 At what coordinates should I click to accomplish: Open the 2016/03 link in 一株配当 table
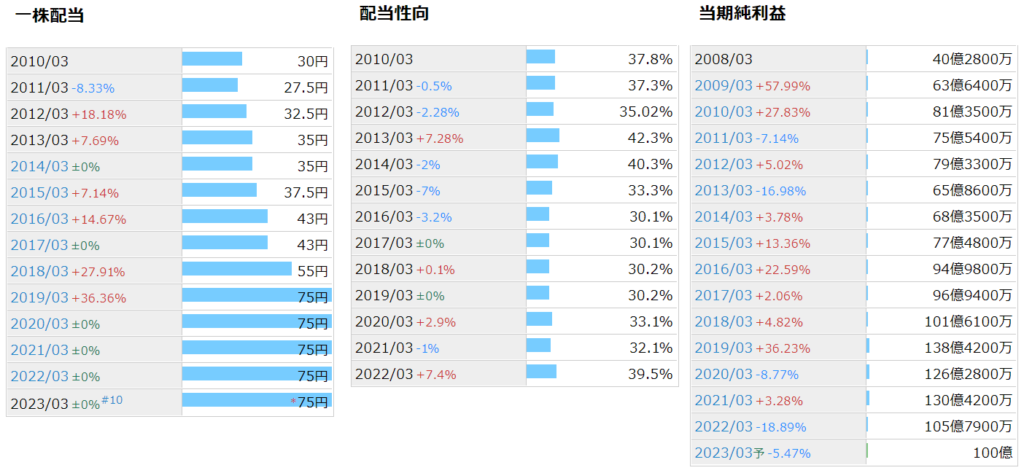click(x=39, y=219)
